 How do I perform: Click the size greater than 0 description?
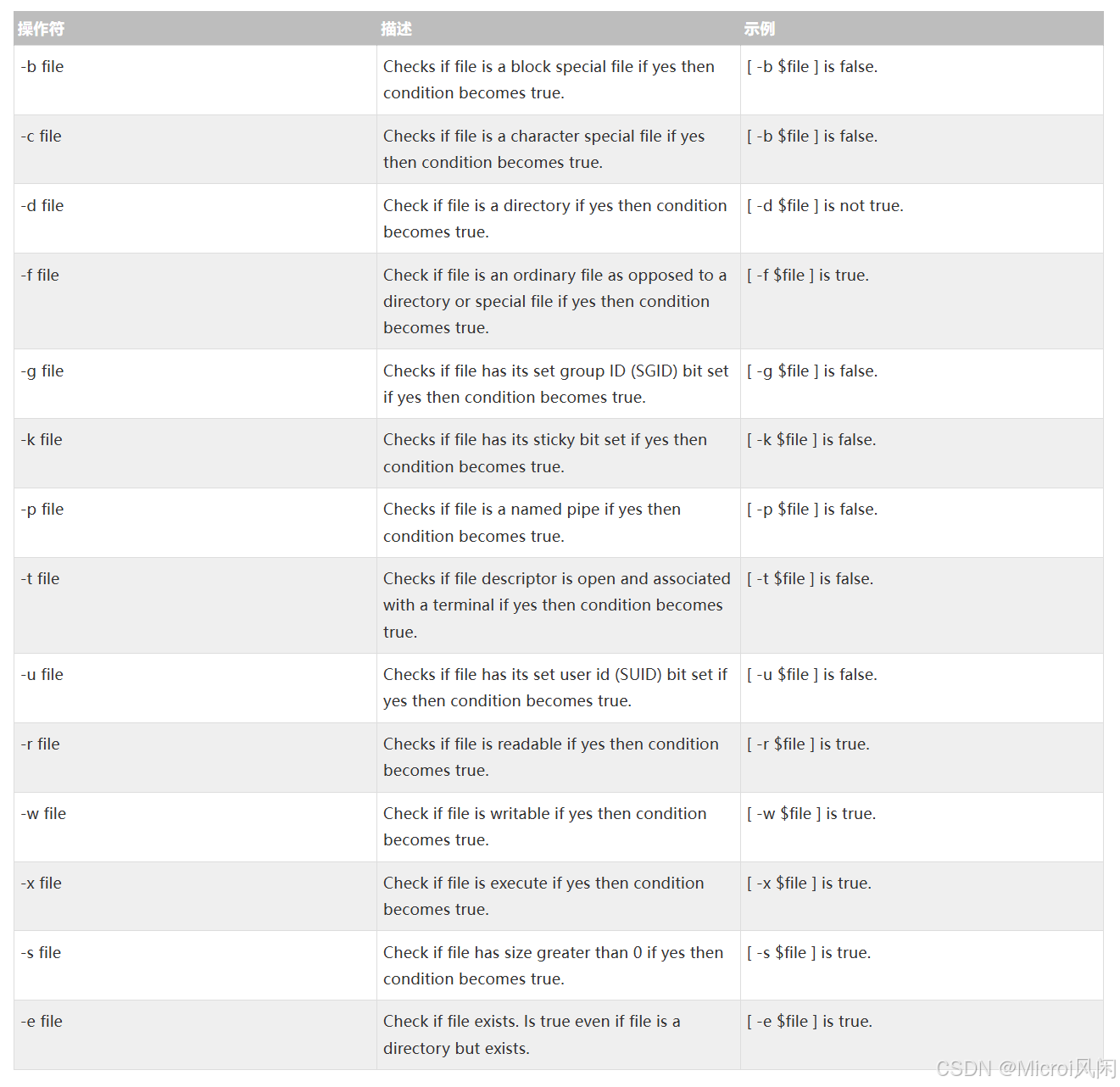pyautogui.click(x=553, y=966)
